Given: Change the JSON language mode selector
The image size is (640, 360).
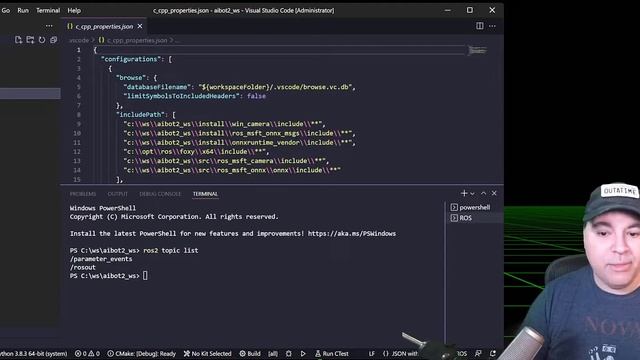Looking at the screenshot, I should 400,353.
